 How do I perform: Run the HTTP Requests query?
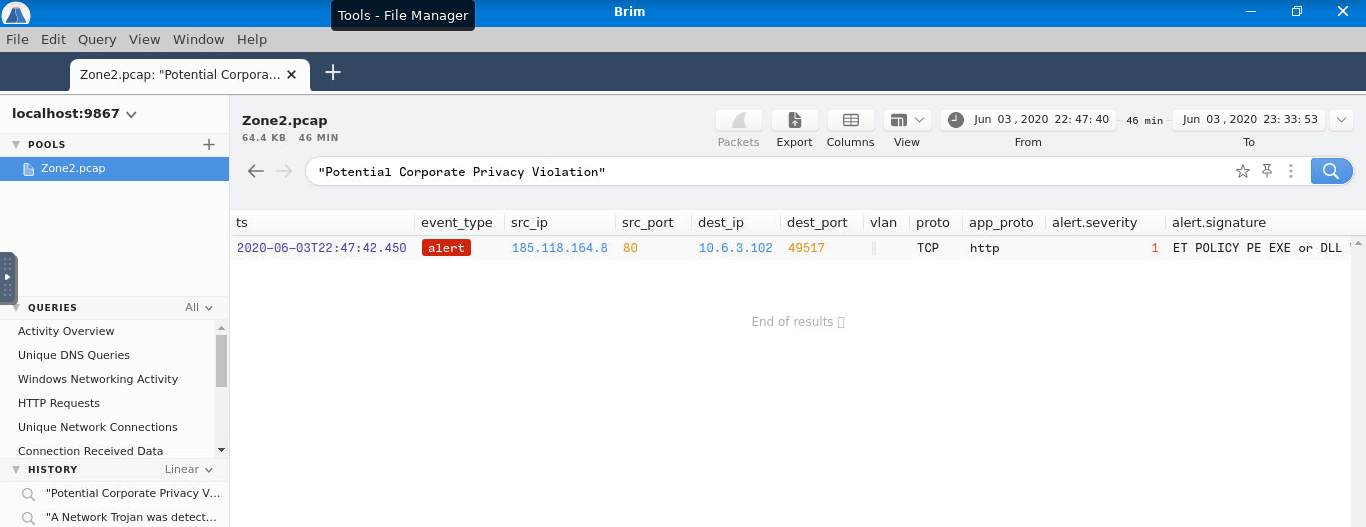pyautogui.click(x=59, y=403)
